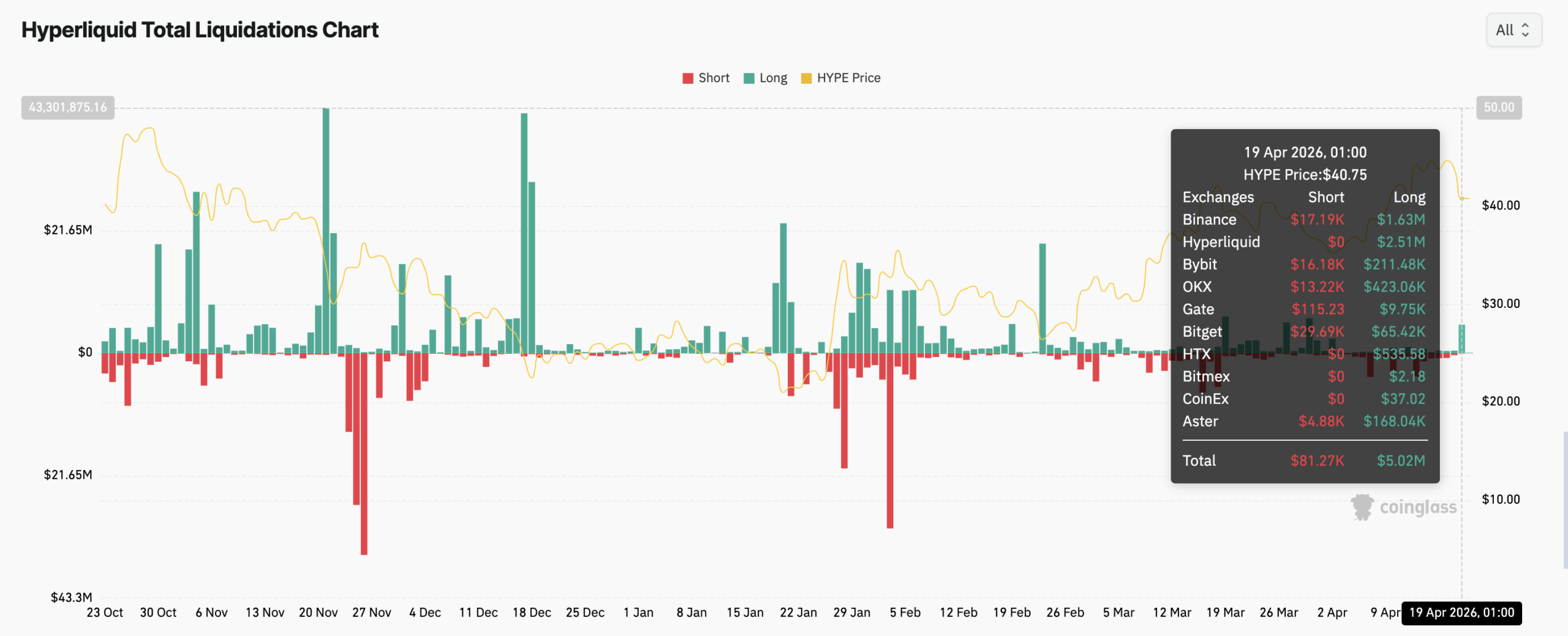The image size is (1568, 636).
Task: Click the "$30.00" price axis label
Action: (x=1501, y=304)
